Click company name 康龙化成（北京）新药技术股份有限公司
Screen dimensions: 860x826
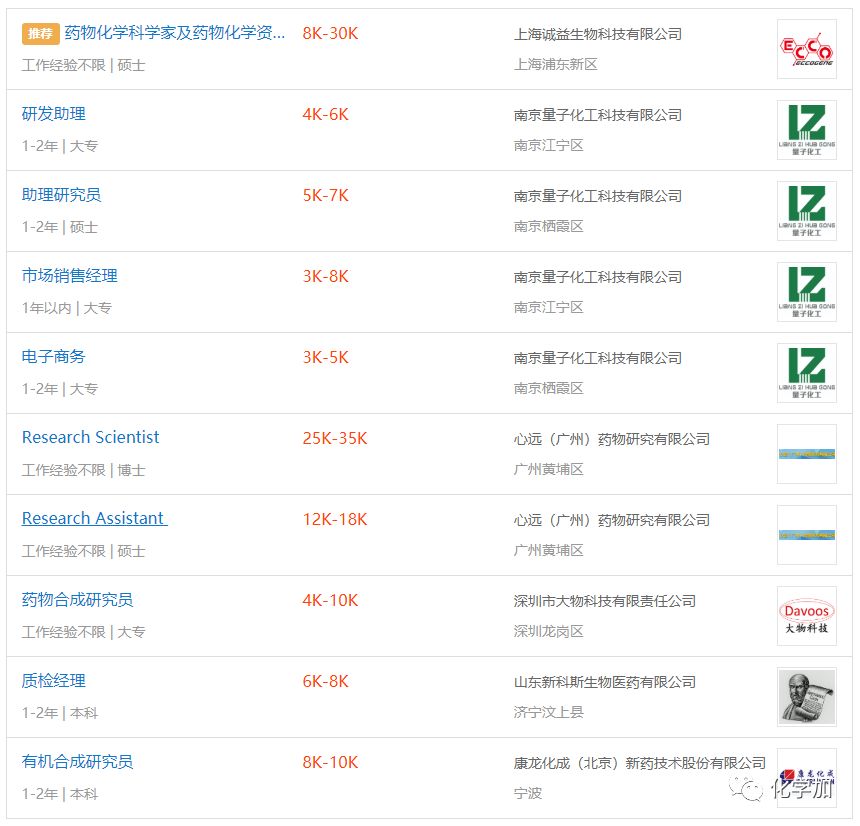point(640,763)
